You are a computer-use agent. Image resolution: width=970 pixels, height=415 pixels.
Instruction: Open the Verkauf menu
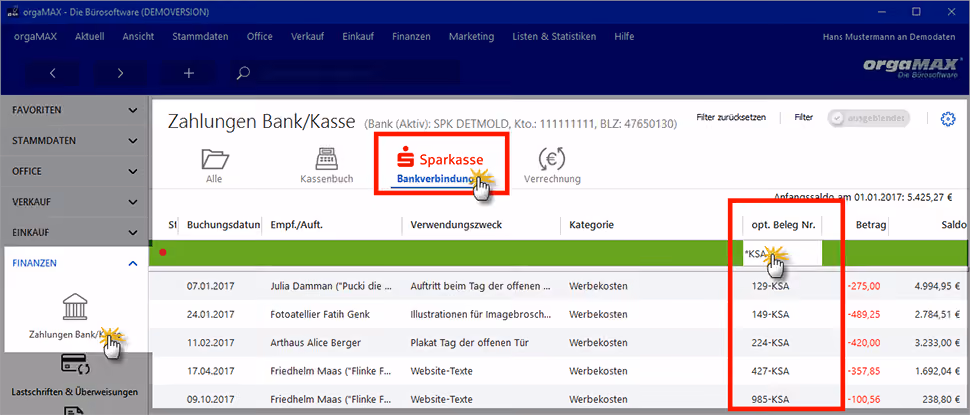point(307,36)
